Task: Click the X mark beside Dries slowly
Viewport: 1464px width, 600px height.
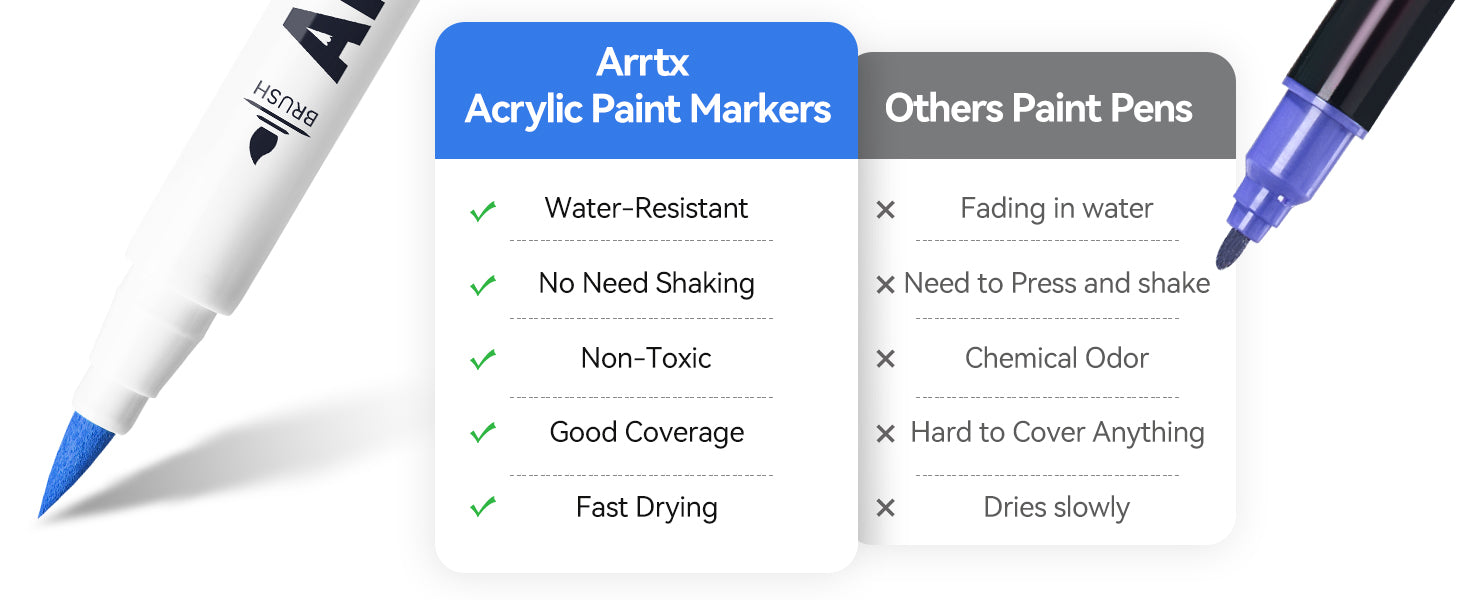Action: click(885, 508)
